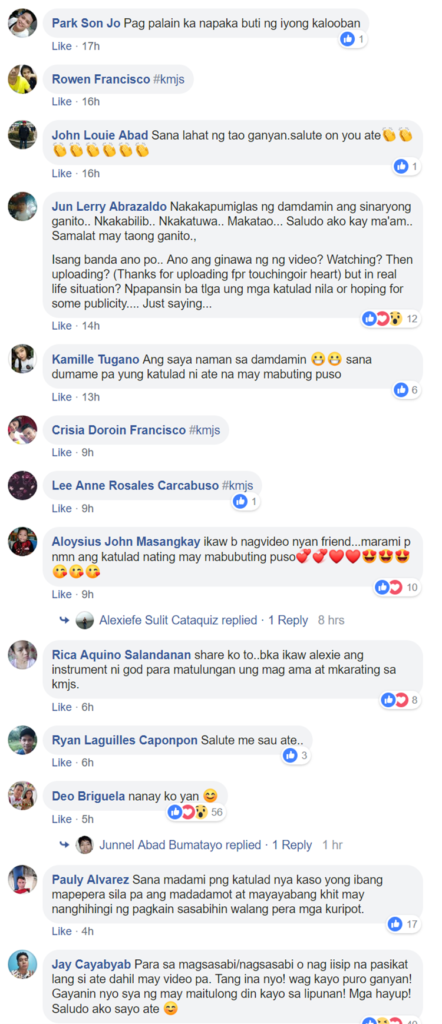Open the like count on Ryan Laguilles Caponpon's comment
The height and width of the screenshot is (1024, 442).
(296, 756)
